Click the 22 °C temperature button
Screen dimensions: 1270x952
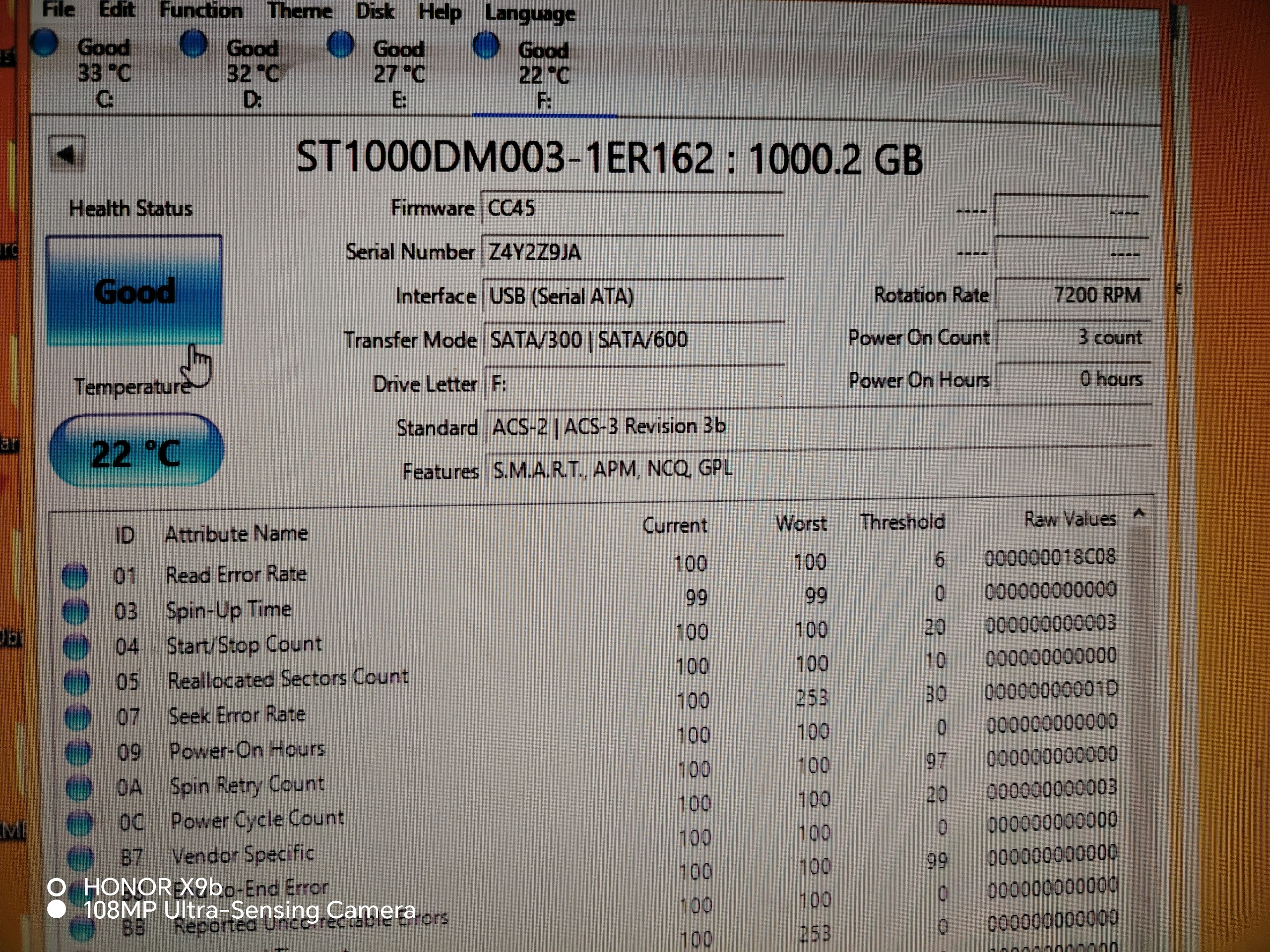point(136,452)
